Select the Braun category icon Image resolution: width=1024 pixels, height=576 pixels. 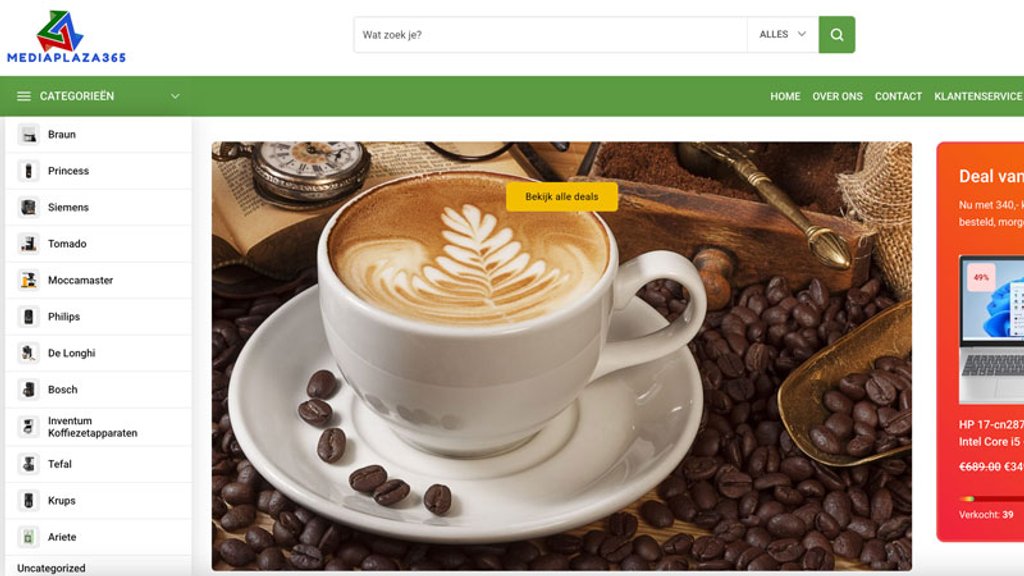point(28,135)
